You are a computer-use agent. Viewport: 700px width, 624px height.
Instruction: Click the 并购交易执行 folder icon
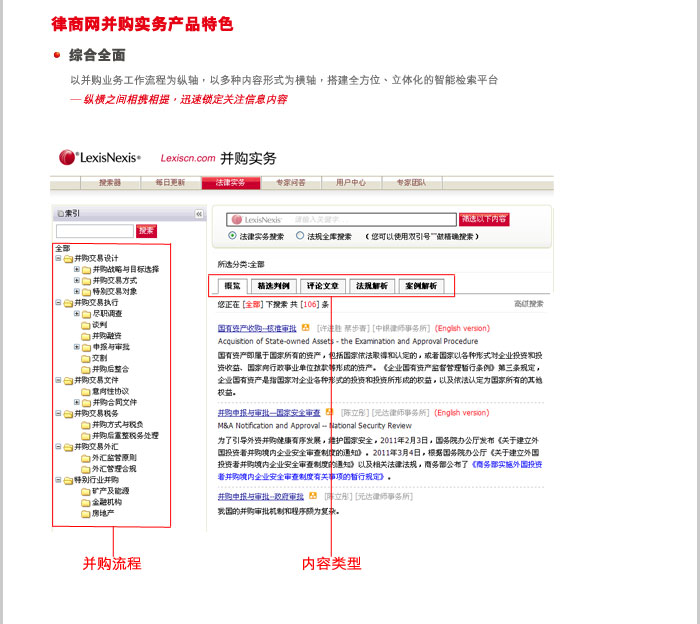(68, 303)
